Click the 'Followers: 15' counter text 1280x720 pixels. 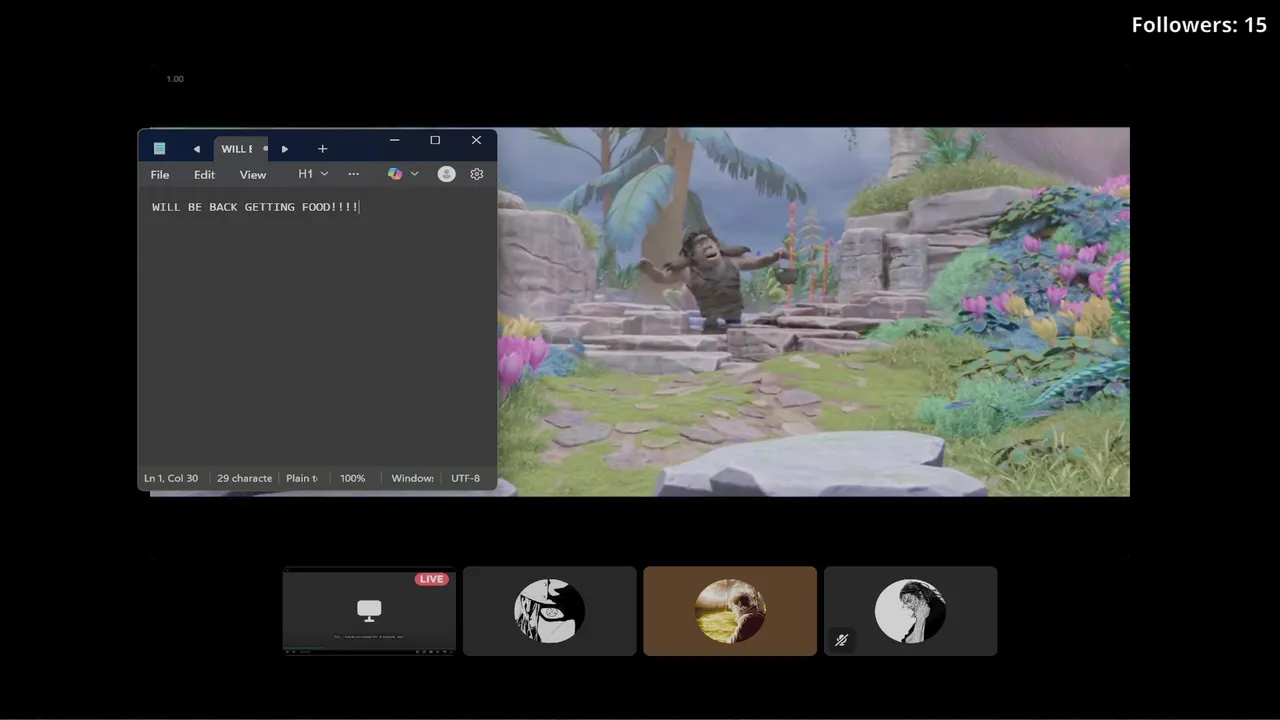(1199, 25)
